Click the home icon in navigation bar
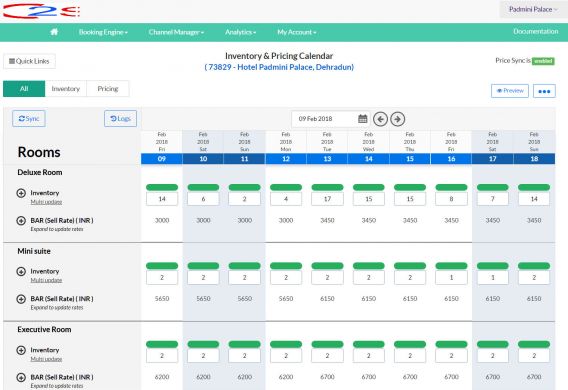Screen dimensions: 568x390 coord(54,32)
